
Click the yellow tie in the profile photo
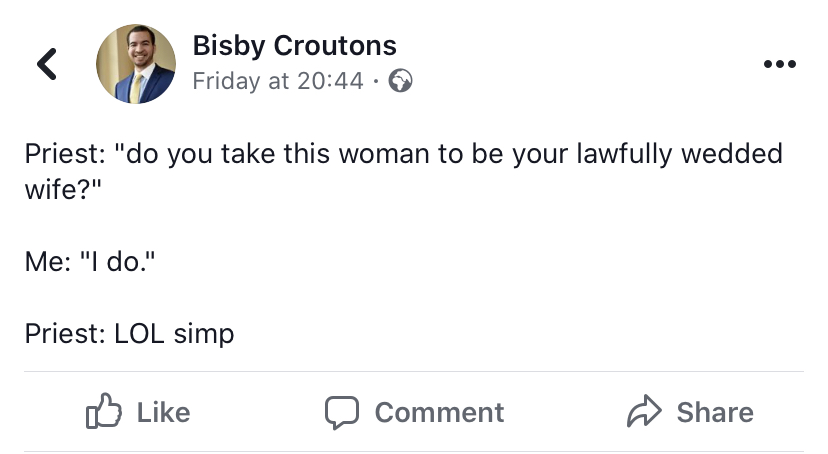coord(136,88)
